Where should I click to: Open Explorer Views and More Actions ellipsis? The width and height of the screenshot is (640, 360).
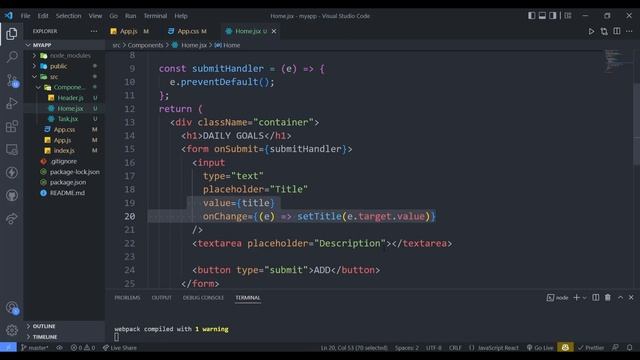pos(94,31)
